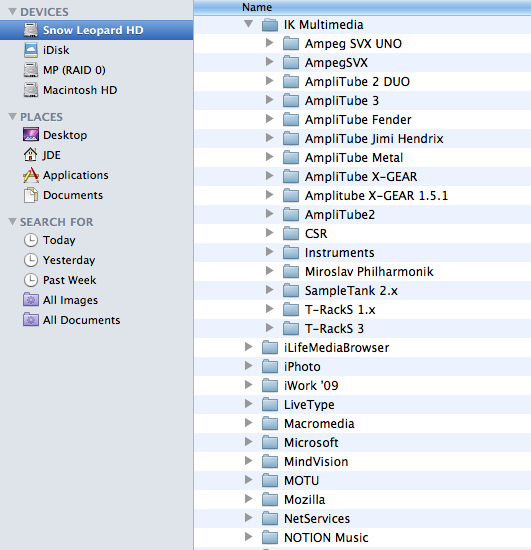Select the AmpliTube2 row text
Screen dimensions: 531x550
340,215
